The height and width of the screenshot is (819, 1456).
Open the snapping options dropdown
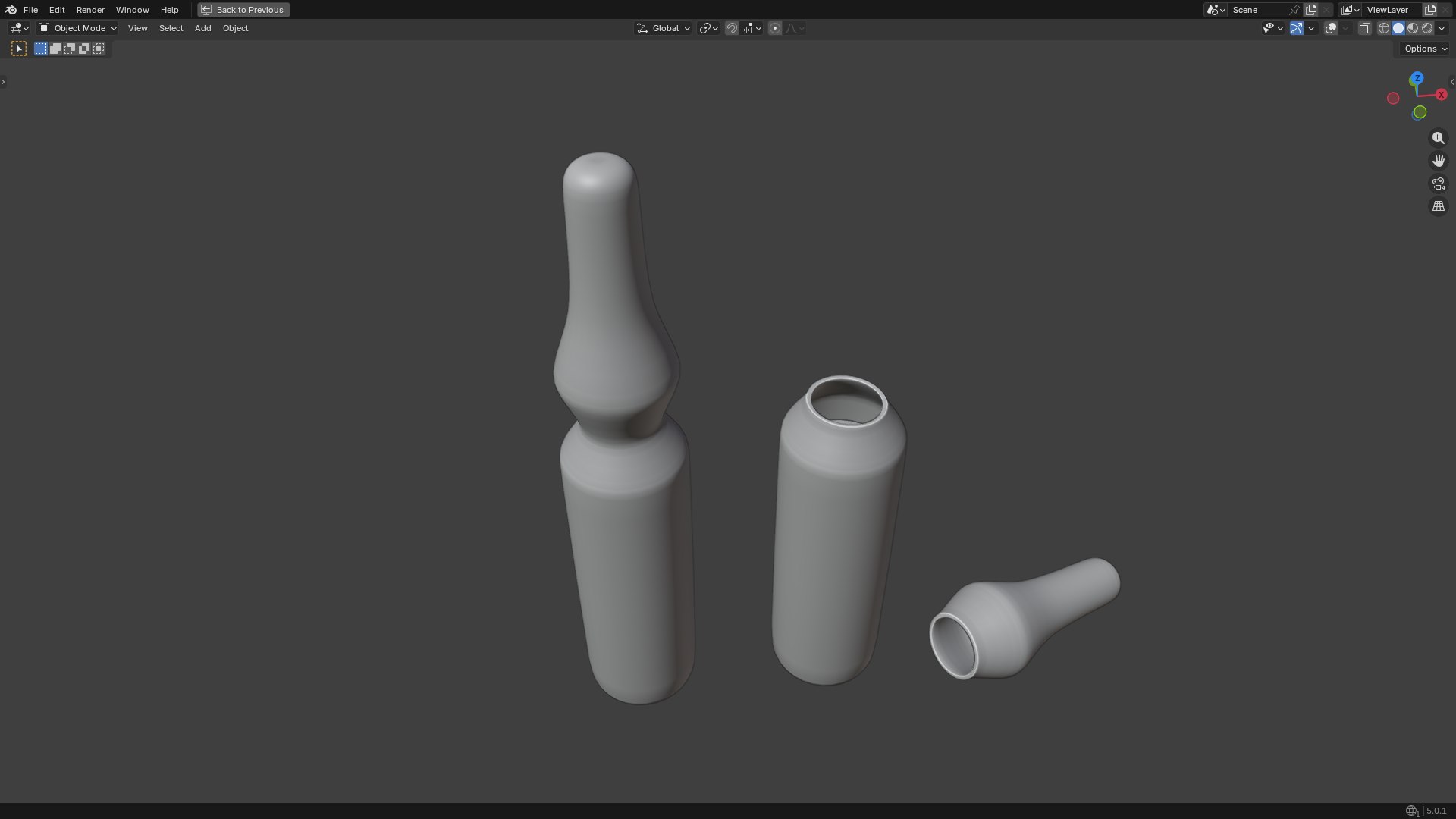752,28
